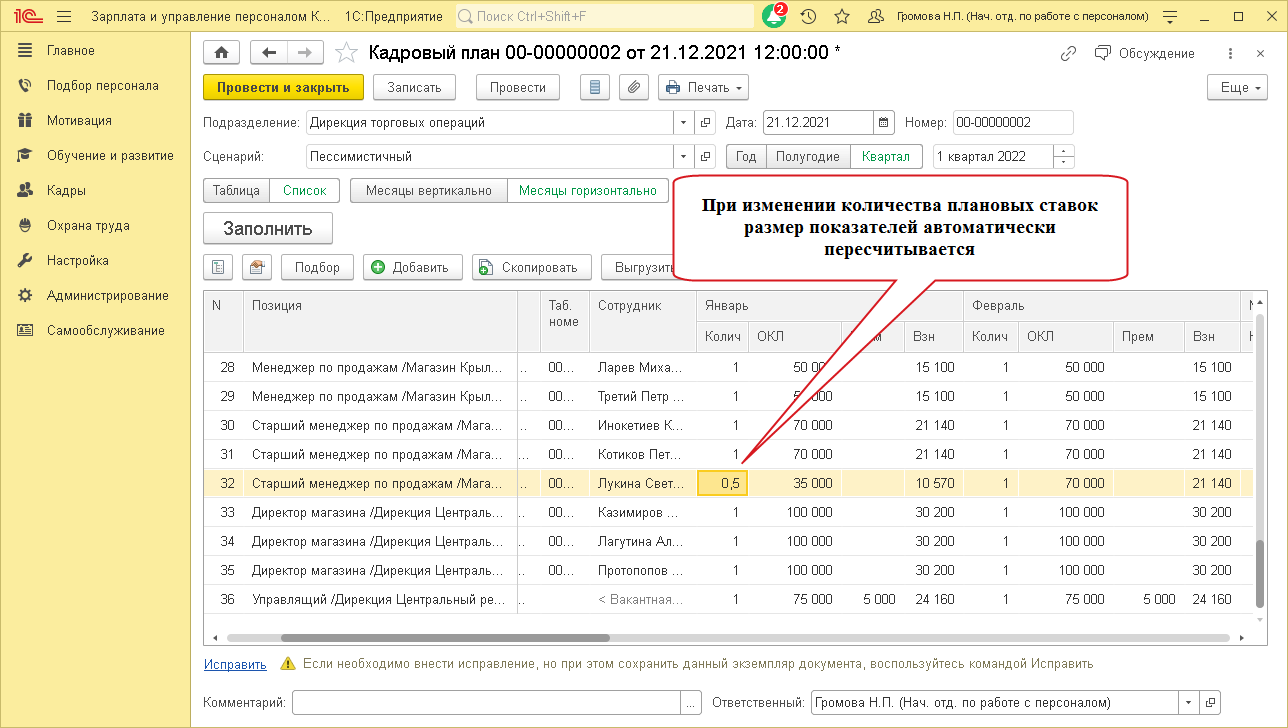Viewport: 1288px width, 728px height.
Task: Click the Провести button
Action: point(518,88)
